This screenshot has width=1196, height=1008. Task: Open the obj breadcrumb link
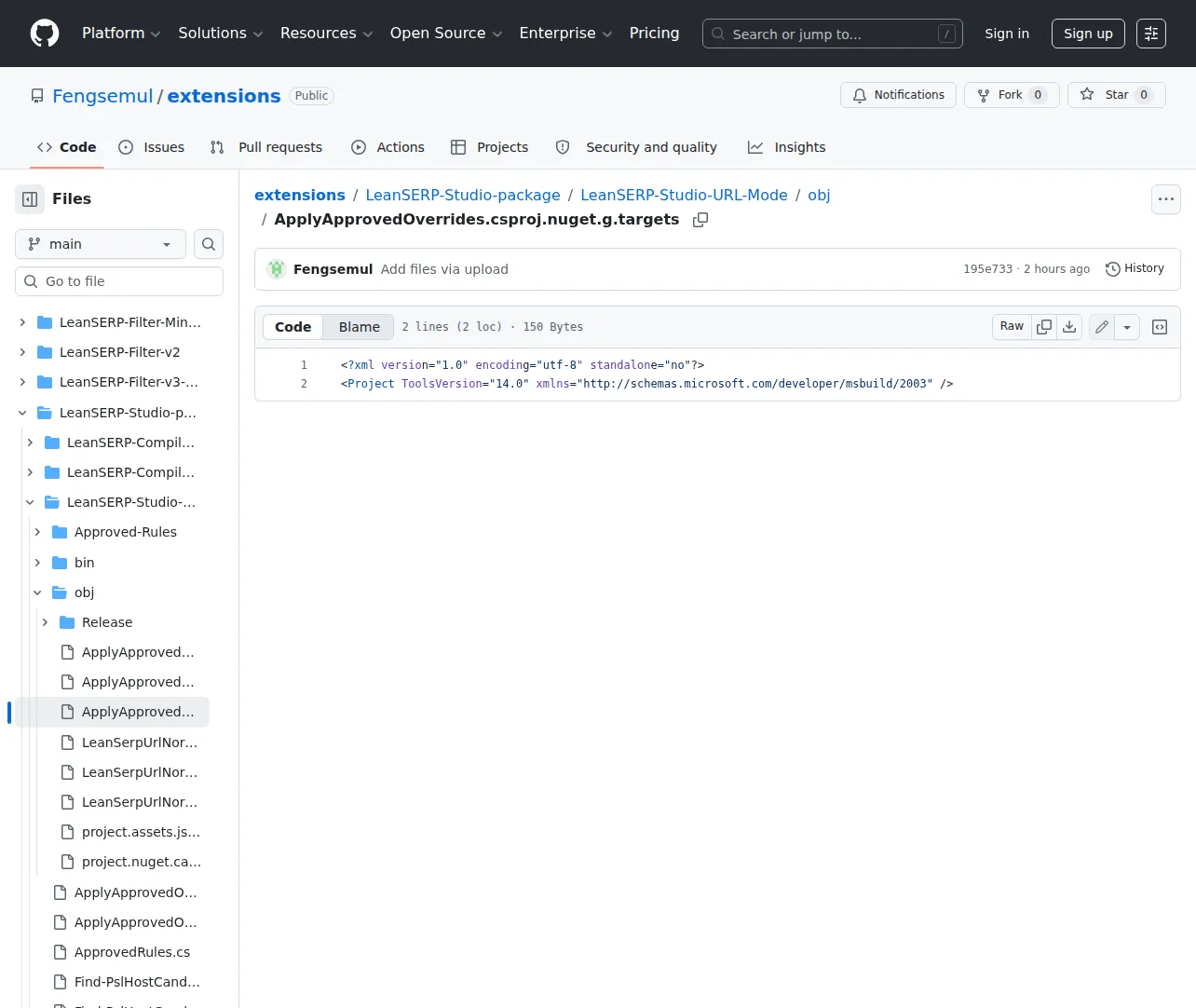(x=819, y=196)
